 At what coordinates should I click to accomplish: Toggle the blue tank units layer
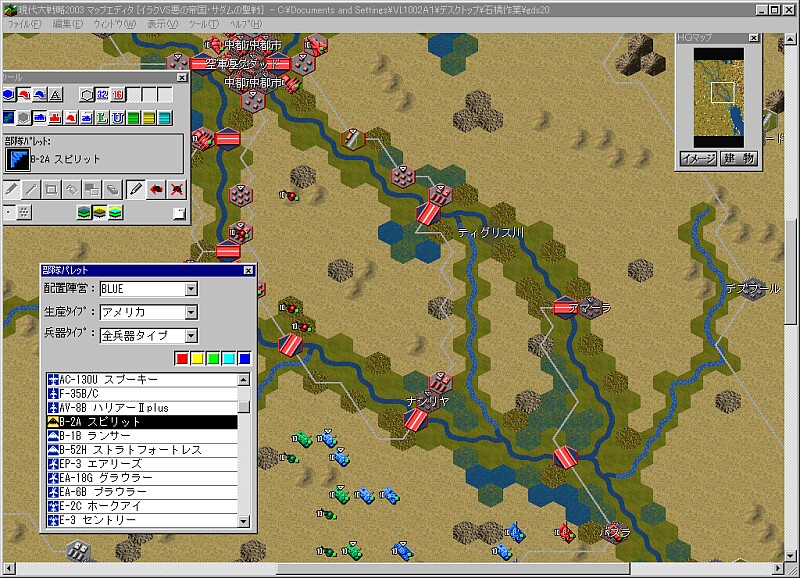pos(40,118)
